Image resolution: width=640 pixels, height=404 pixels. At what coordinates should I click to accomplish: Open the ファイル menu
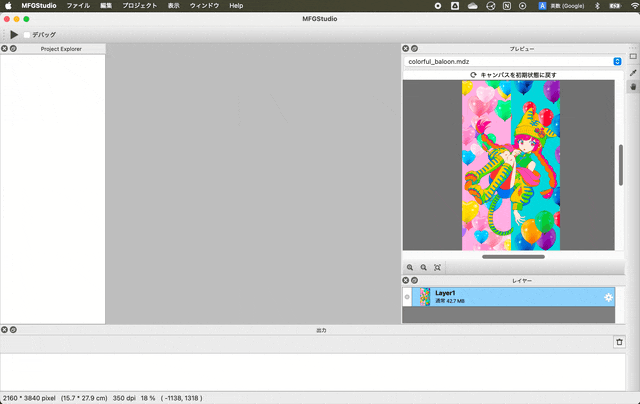(x=77, y=6)
